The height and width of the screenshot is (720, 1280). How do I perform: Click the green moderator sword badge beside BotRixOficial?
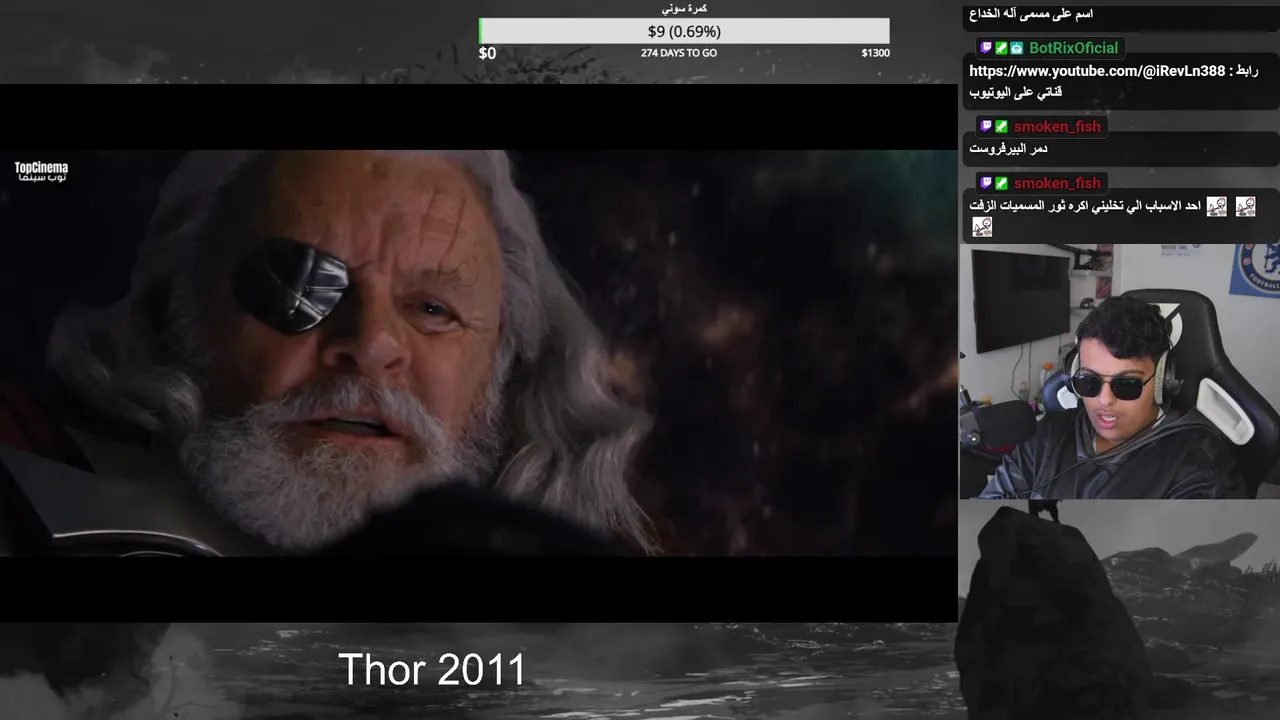click(1001, 48)
